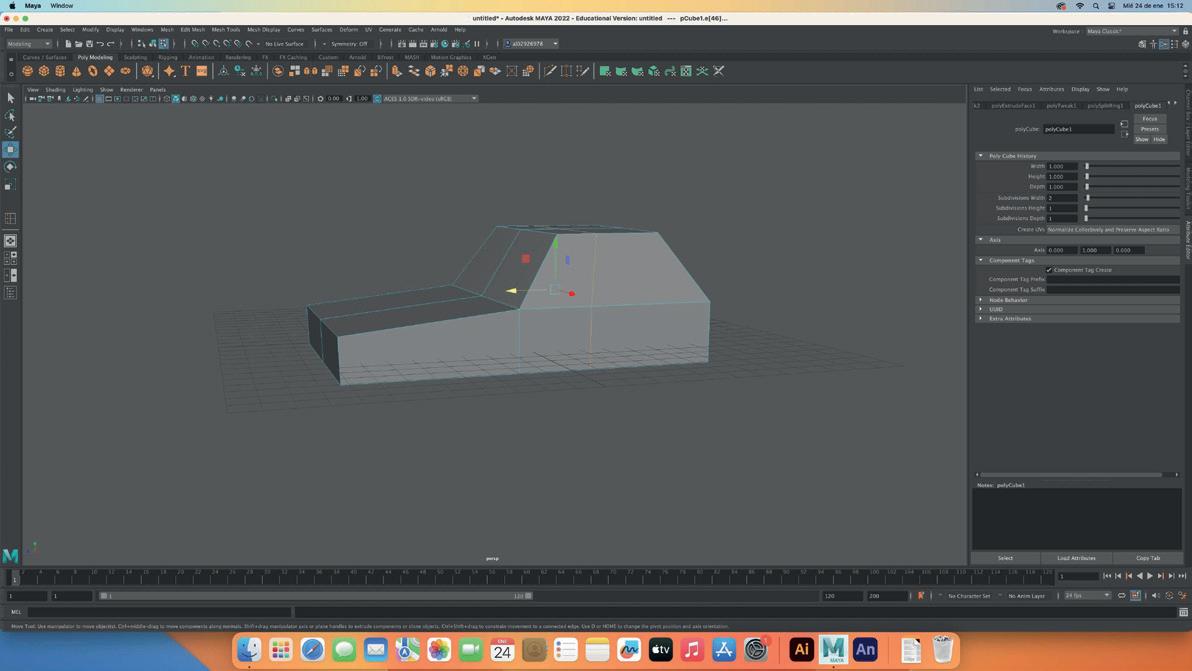The height and width of the screenshot is (671, 1192).
Task: Click the New Scene icon
Action: pyautogui.click(x=68, y=44)
